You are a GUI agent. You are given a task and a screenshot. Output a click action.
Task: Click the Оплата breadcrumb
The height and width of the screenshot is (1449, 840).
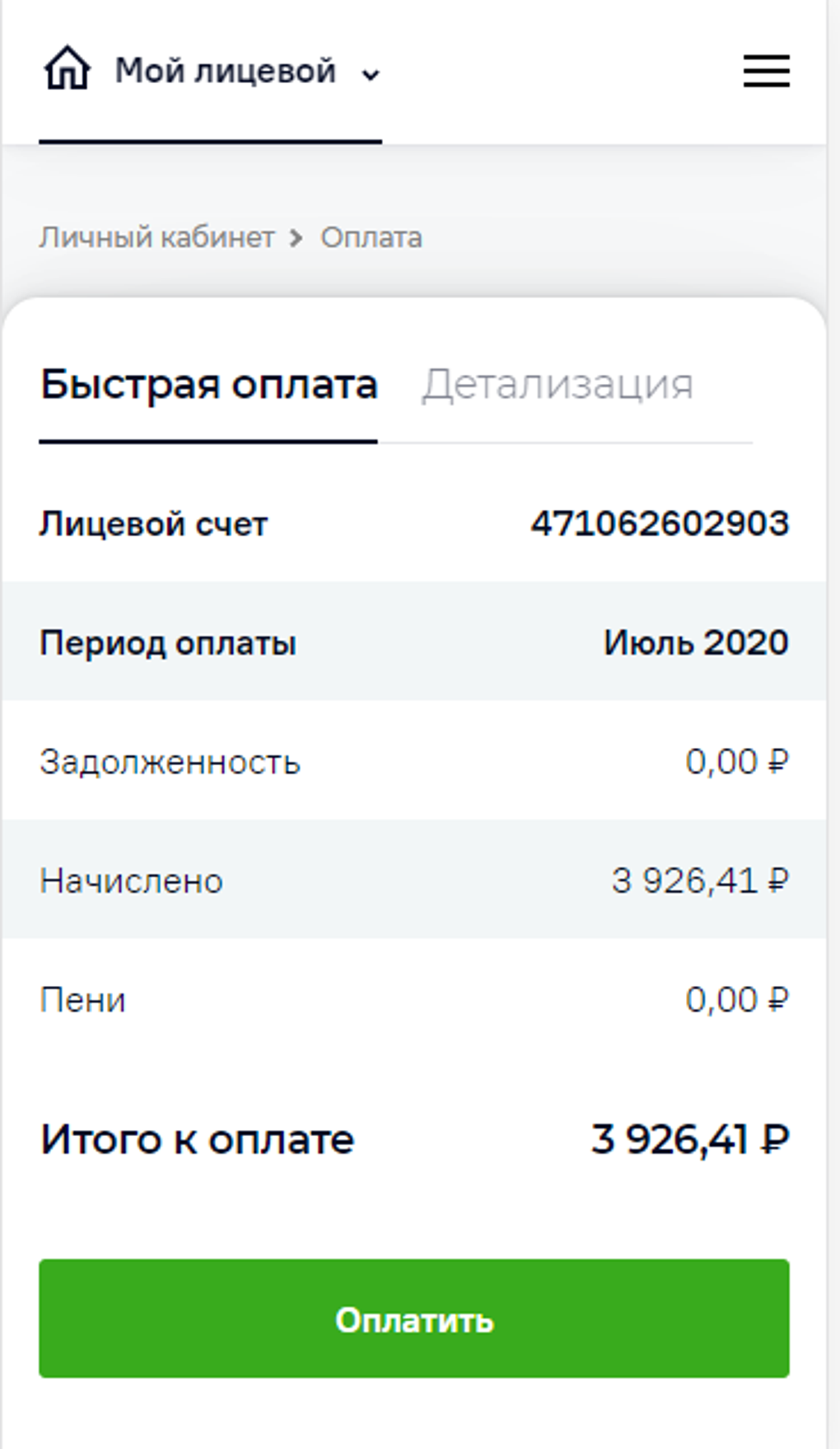pyautogui.click(x=371, y=238)
